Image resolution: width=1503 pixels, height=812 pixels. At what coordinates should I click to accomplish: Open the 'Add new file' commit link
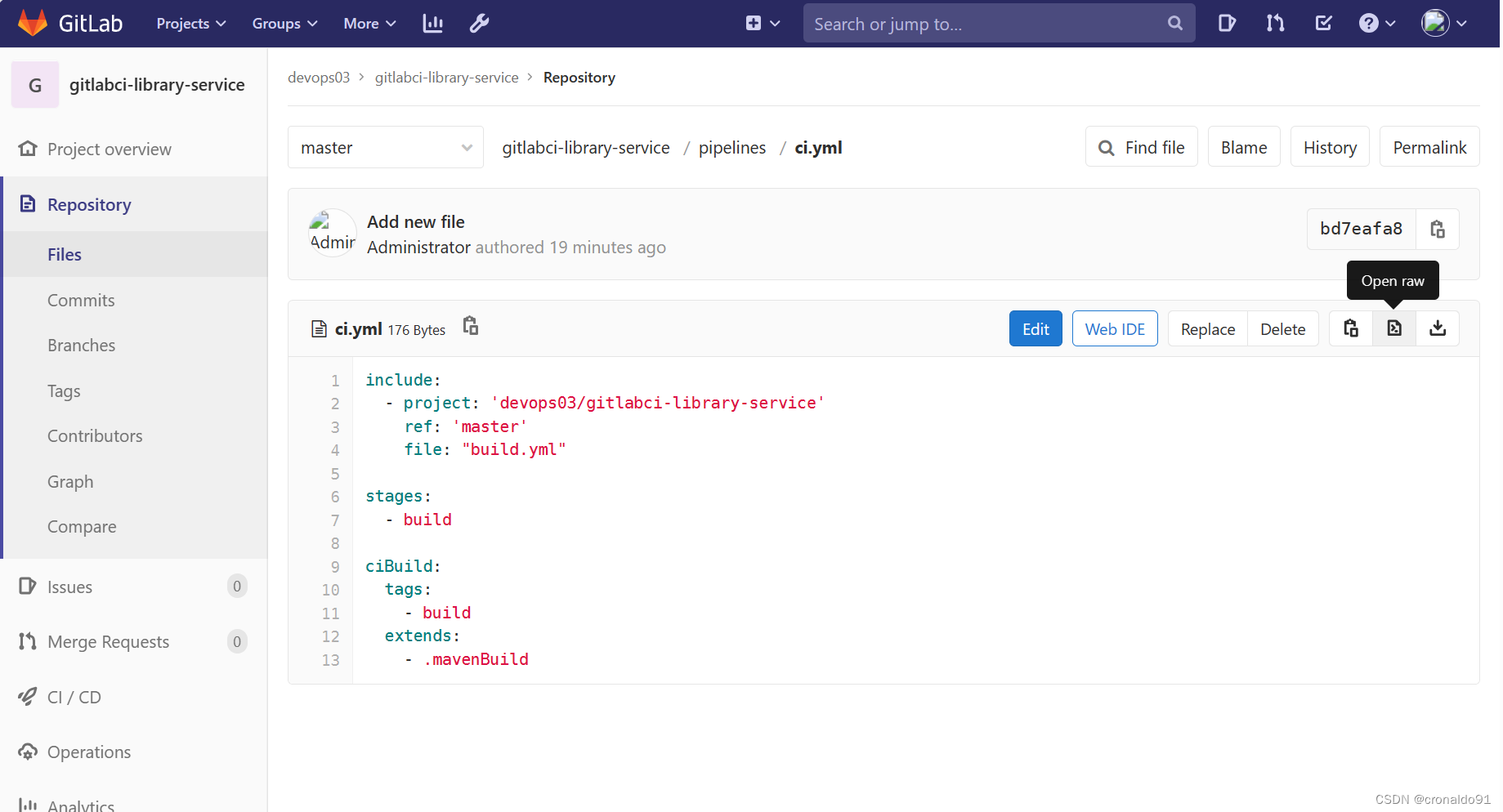(416, 221)
